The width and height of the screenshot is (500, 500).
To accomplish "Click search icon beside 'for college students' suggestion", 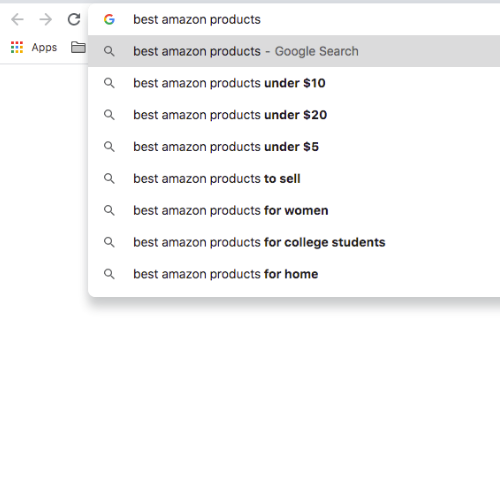I will pos(109,242).
